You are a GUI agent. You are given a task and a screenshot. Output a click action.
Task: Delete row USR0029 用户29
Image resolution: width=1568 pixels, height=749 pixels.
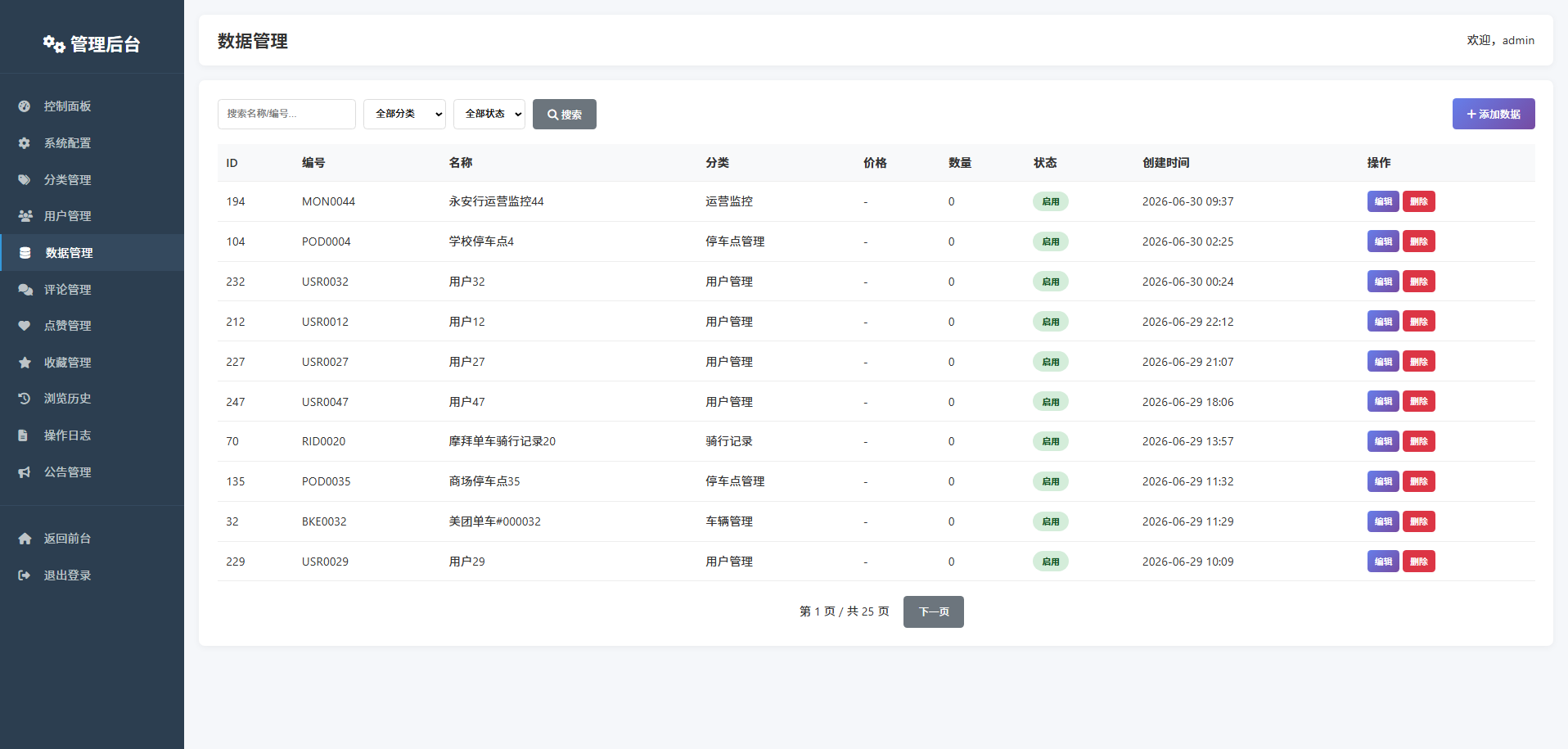click(x=1419, y=562)
